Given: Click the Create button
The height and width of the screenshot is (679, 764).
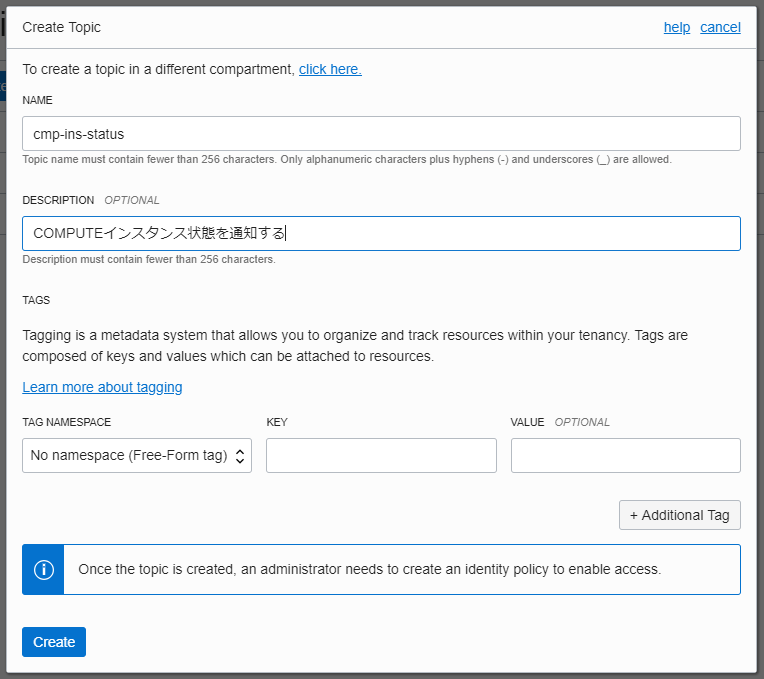Looking at the screenshot, I should click(54, 642).
